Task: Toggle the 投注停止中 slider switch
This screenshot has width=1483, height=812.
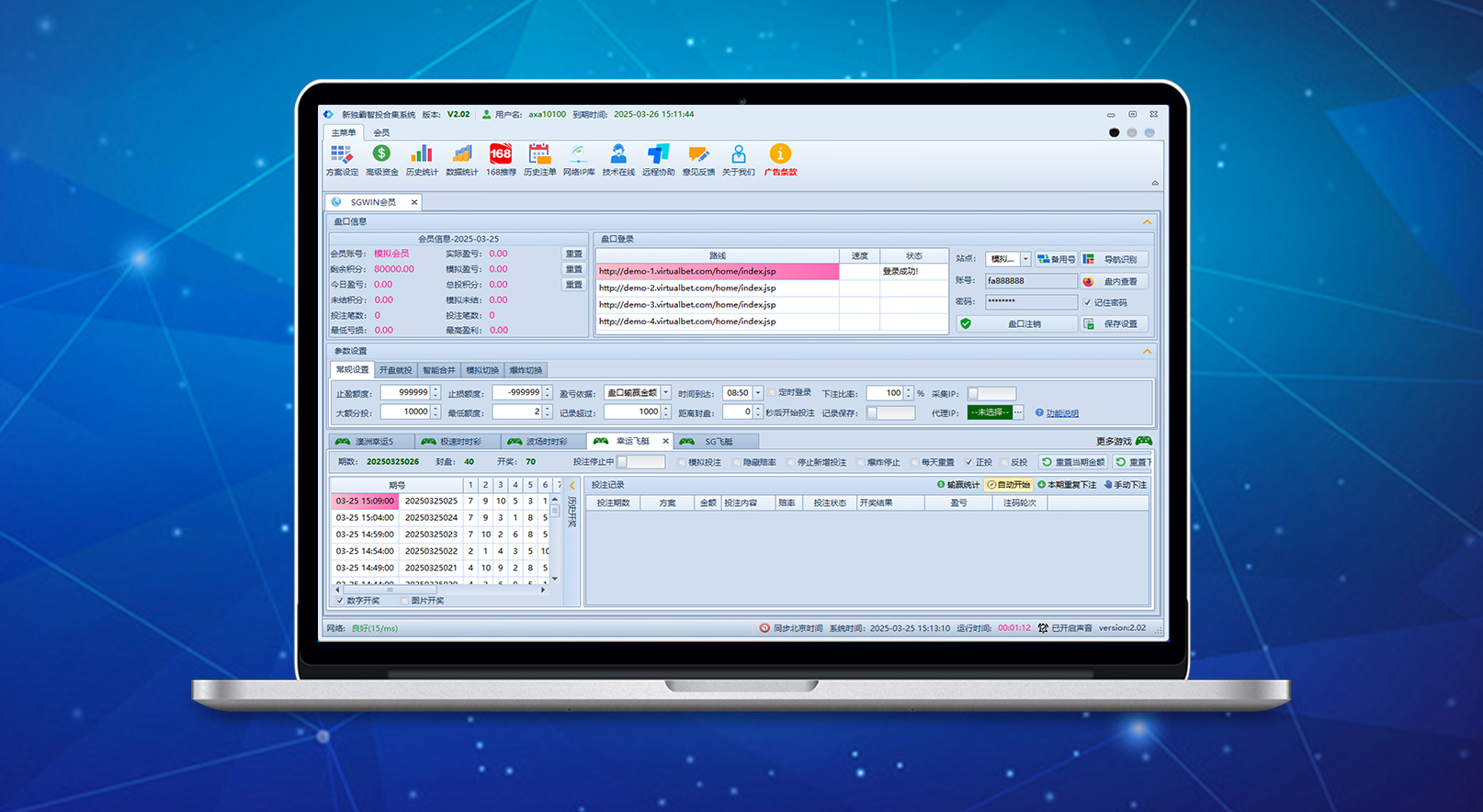Action: pos(640,462)
